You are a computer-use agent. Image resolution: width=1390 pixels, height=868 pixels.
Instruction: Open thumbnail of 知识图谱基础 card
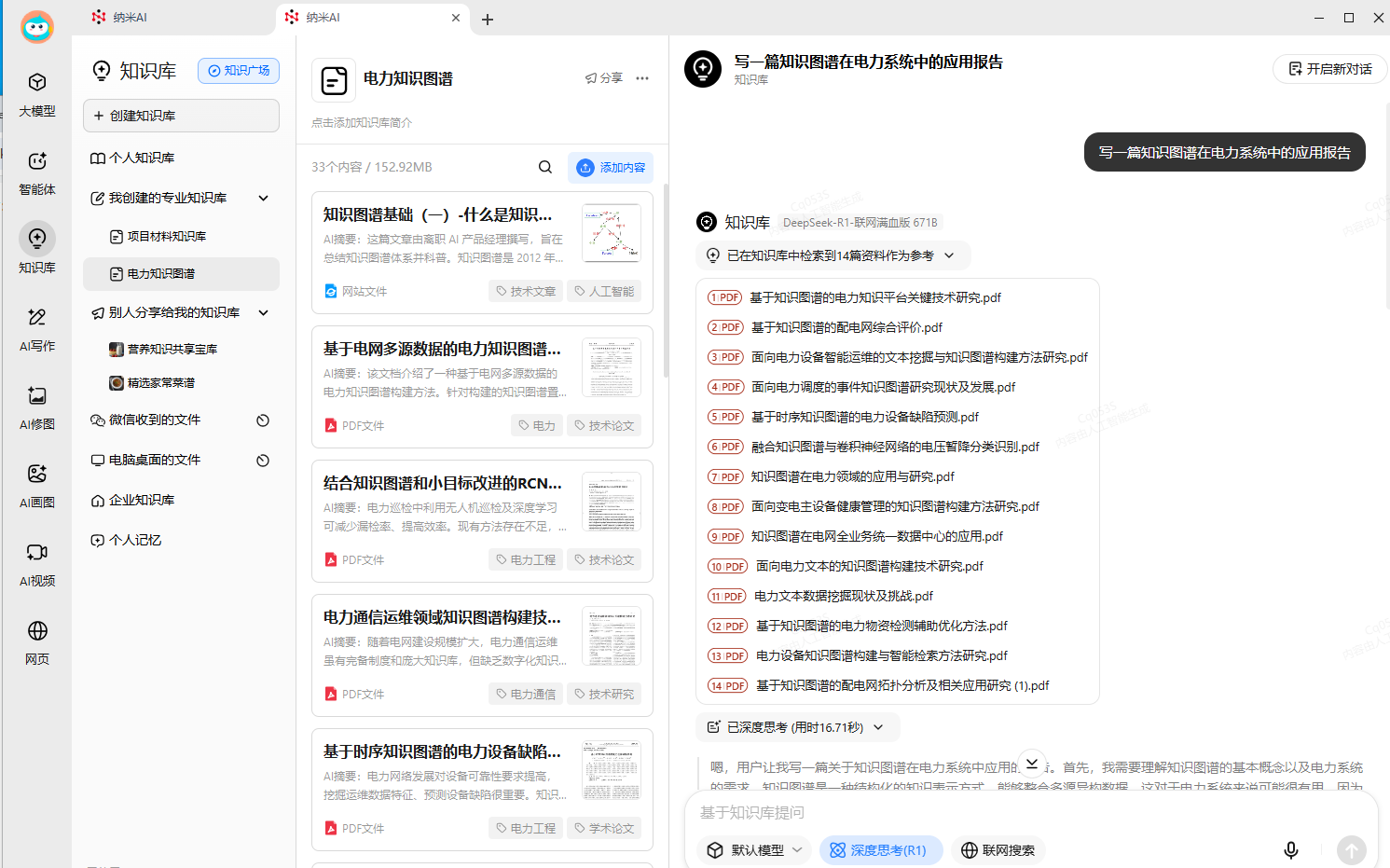[612, 233]
